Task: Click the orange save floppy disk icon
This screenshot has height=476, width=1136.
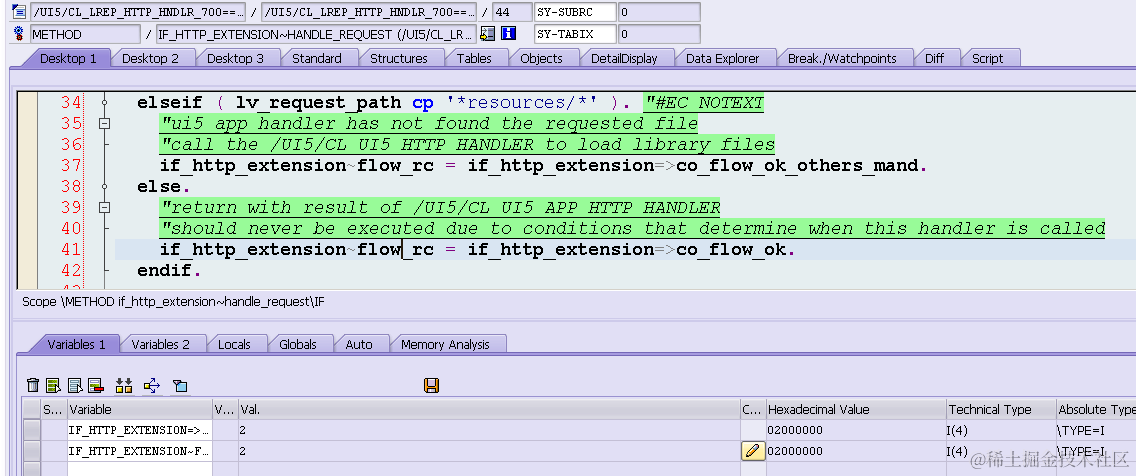Action: pos(432,385)
